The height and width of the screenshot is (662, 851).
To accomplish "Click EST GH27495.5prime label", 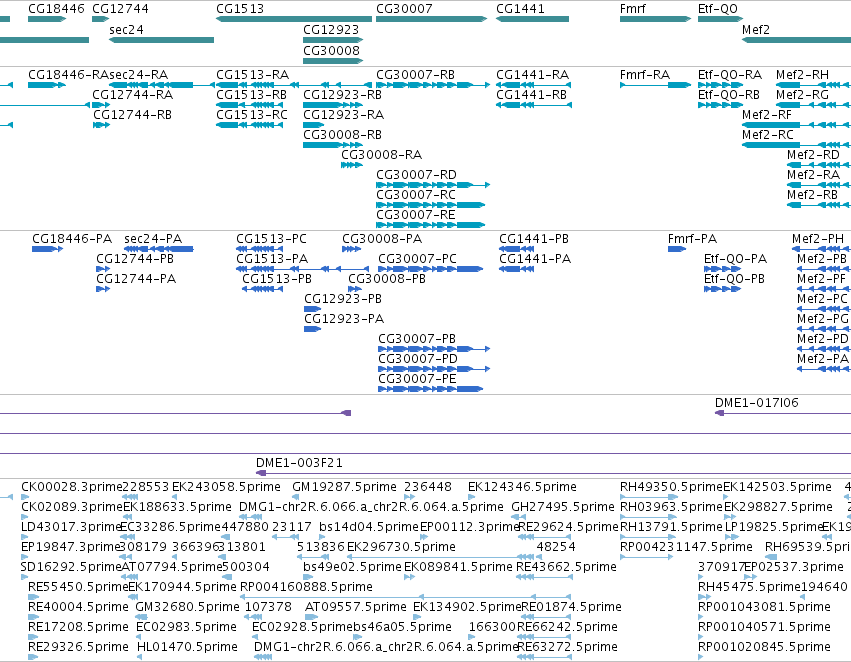I will tap(563, 507).
